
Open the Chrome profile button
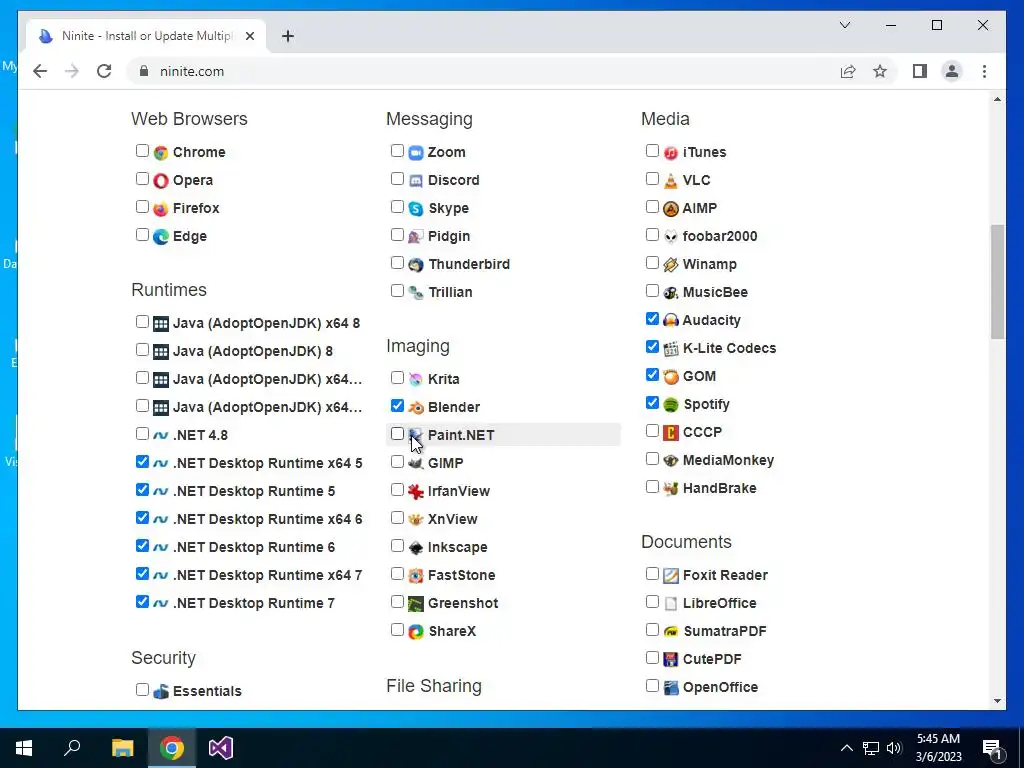(x=952, y=71)
